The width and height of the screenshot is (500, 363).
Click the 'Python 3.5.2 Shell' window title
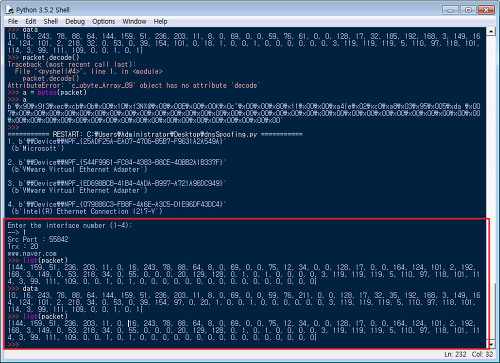(x=43, y=10)
